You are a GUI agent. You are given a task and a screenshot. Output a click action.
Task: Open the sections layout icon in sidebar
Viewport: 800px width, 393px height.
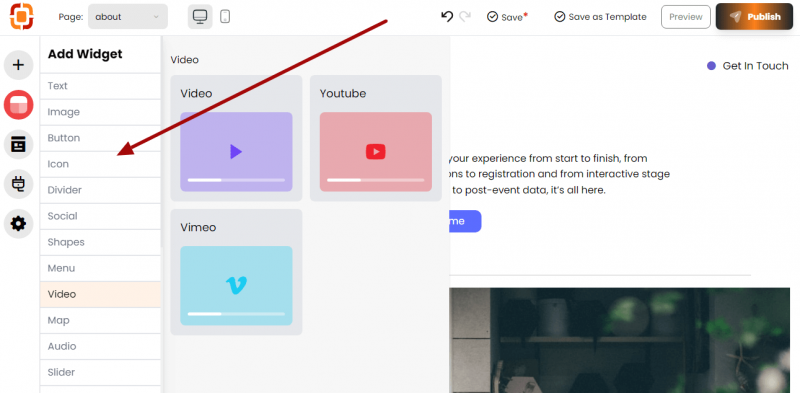(x=18, y=144)
